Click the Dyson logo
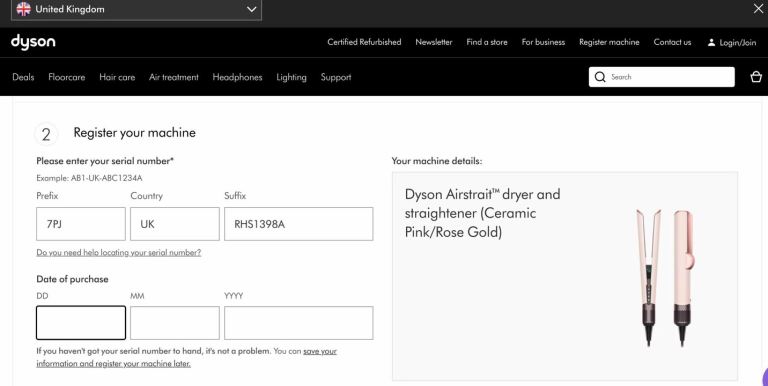The width and height of the screenshot is (768, 386). click(x=33, y=42)
